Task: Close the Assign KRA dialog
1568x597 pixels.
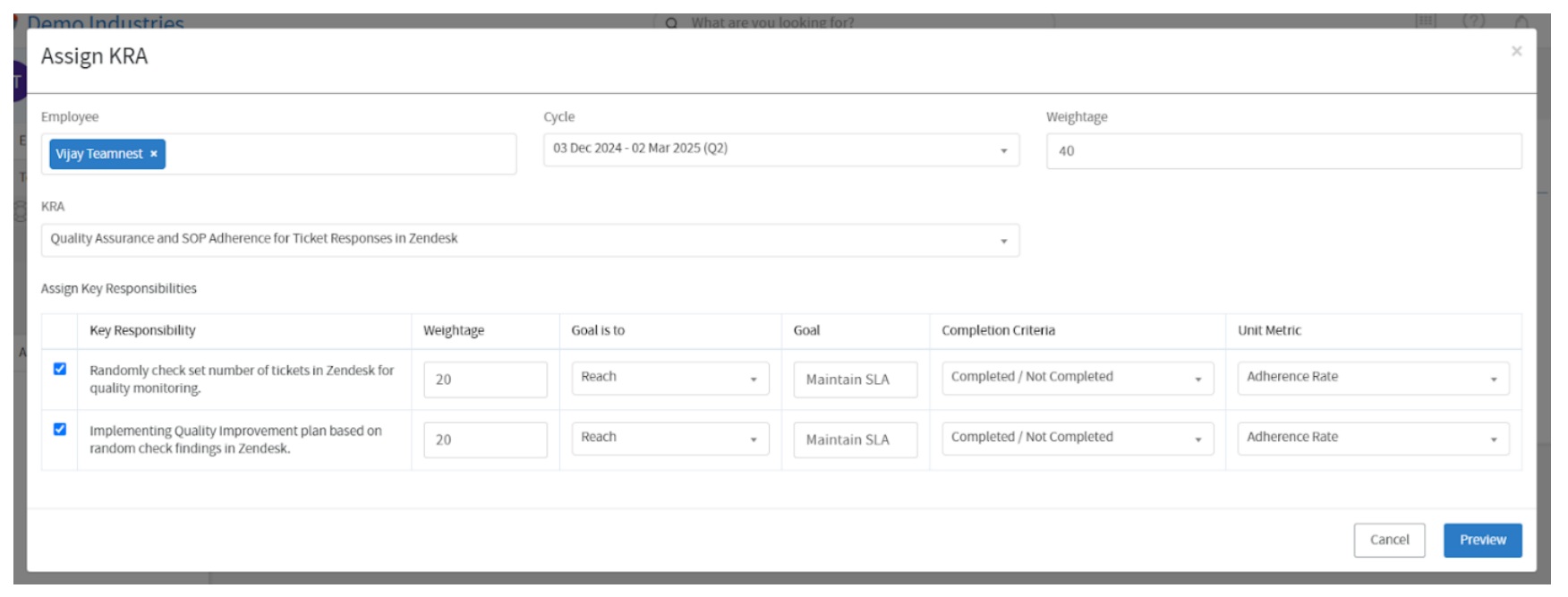Action: [x=1516, y=51]
